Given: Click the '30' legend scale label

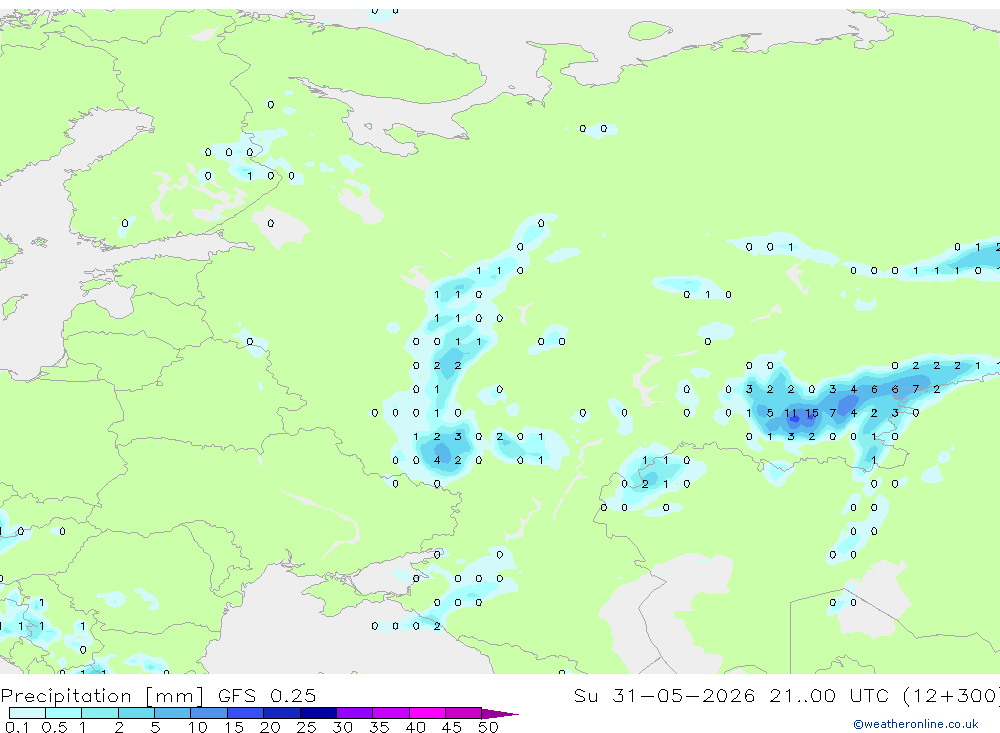Looking at the screenshot, I should 342,727.
